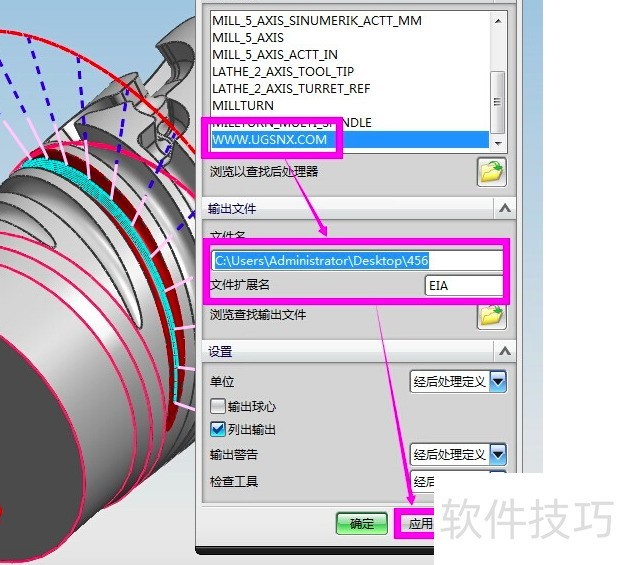Click the browse output file folder icon
620x565 pixels.
tap(491, 316)
